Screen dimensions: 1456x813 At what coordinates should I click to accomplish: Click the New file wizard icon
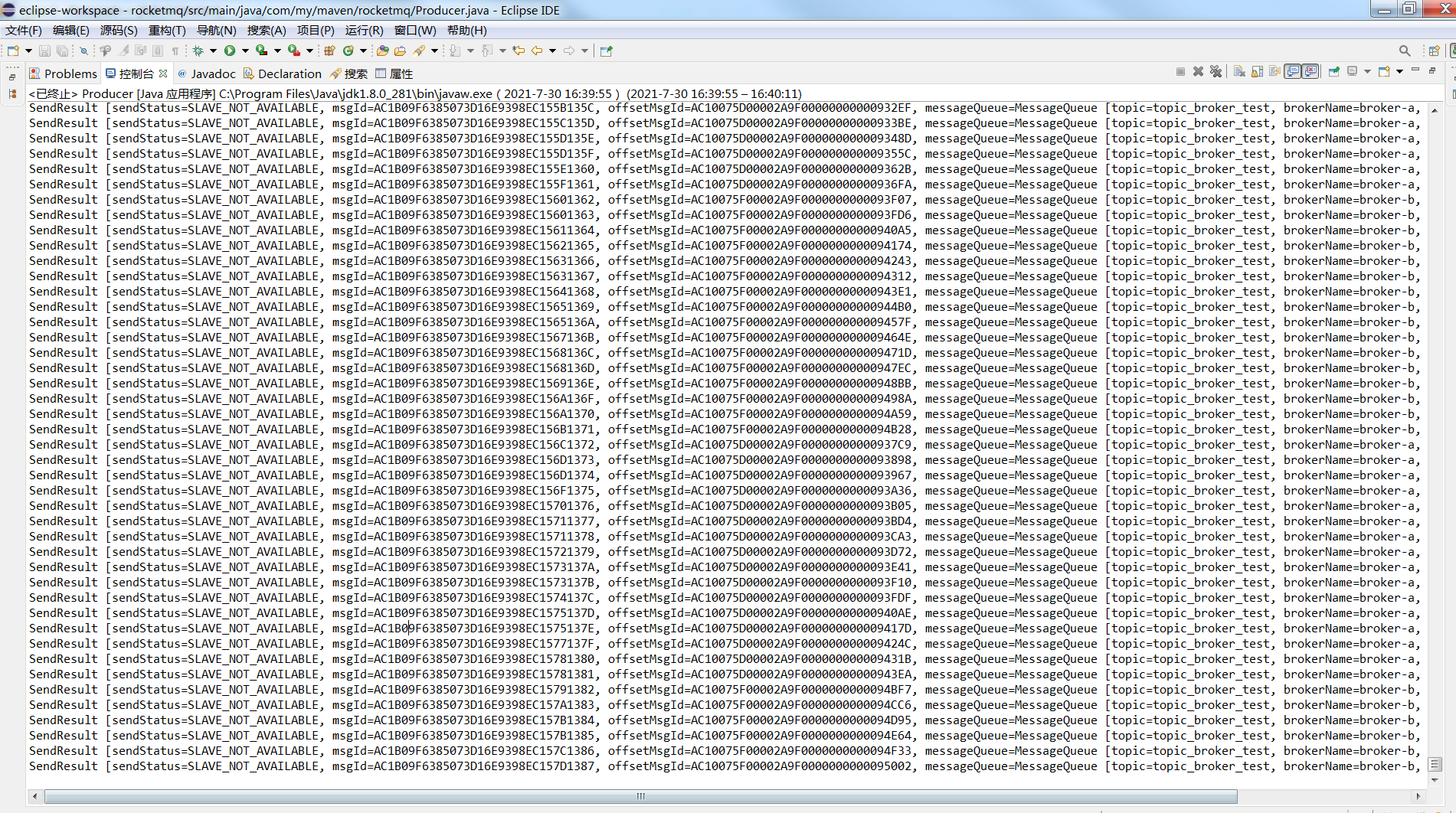(x=13, y=51)
